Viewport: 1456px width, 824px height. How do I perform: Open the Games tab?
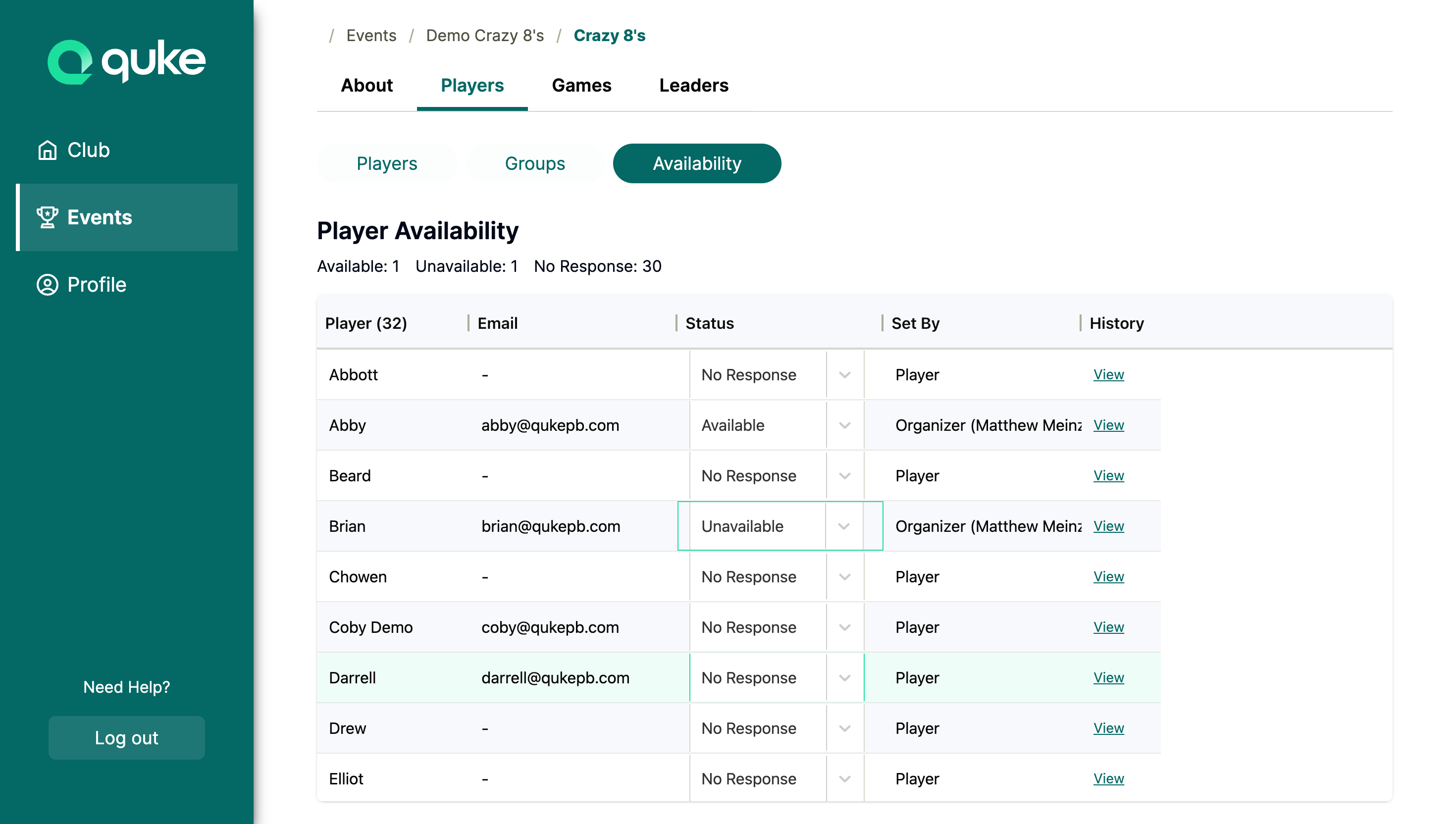[582, 86]
